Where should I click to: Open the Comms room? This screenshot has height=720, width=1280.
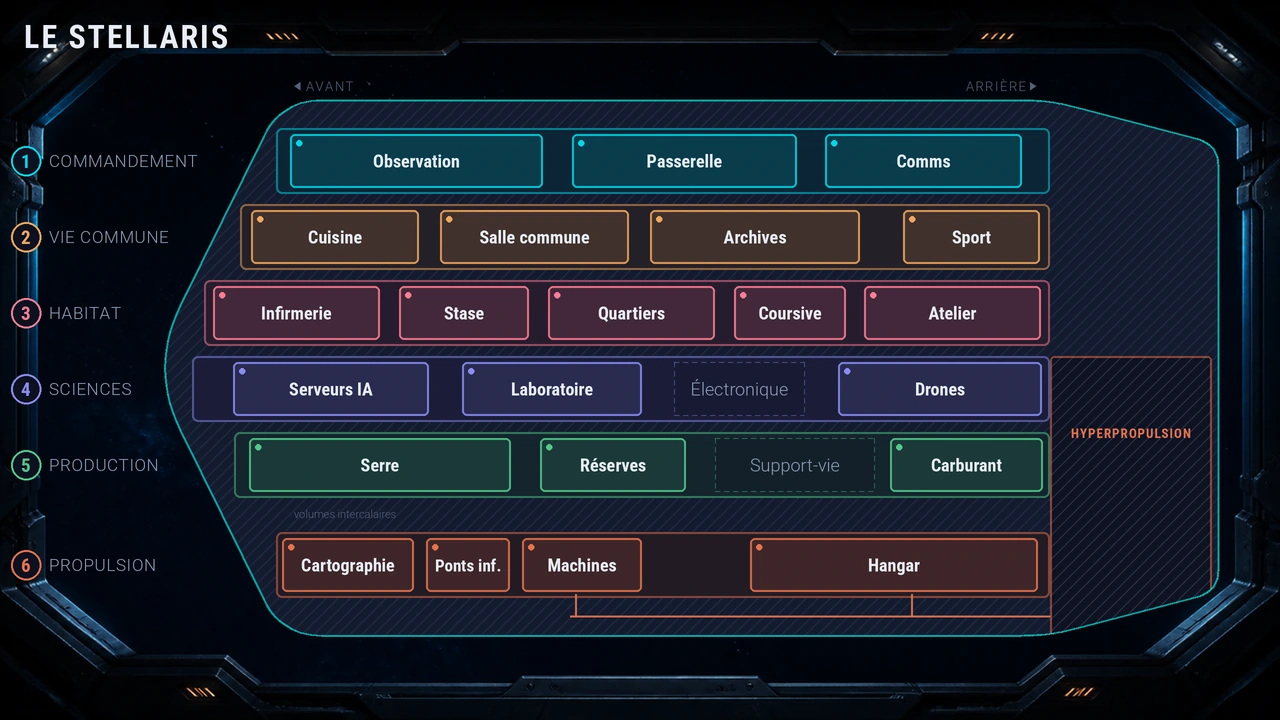click(x=923, y=161)
